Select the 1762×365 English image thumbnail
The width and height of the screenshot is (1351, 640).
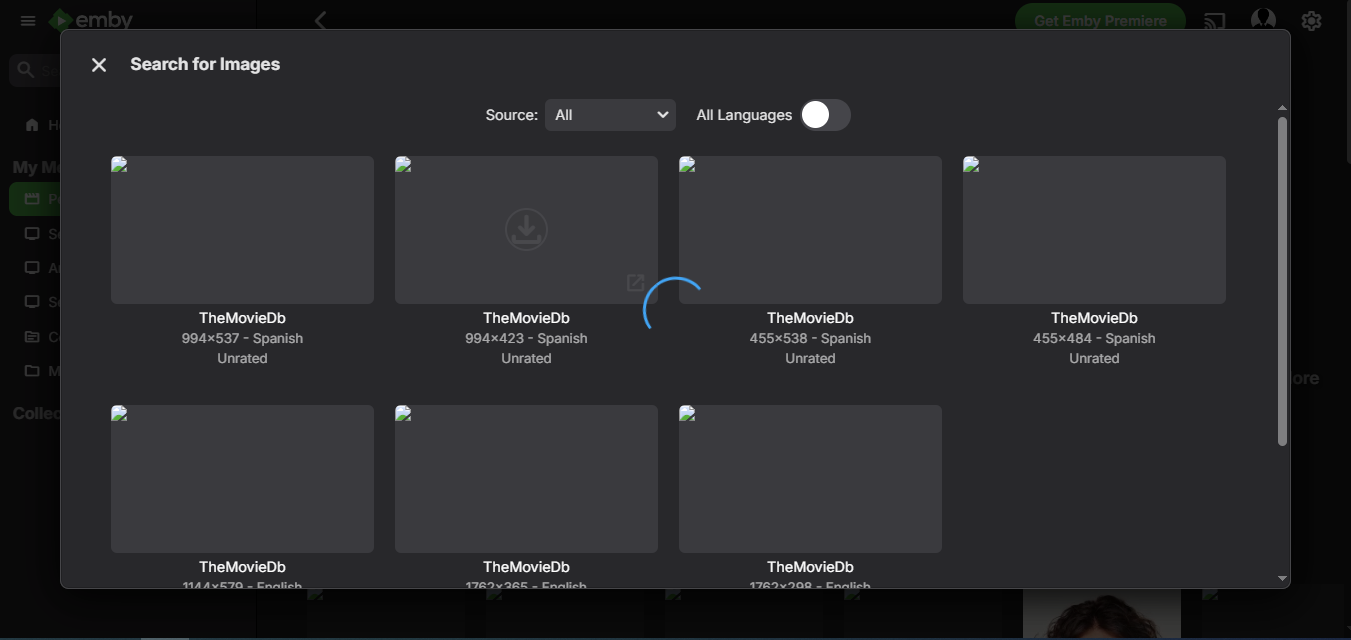point(526,479)
